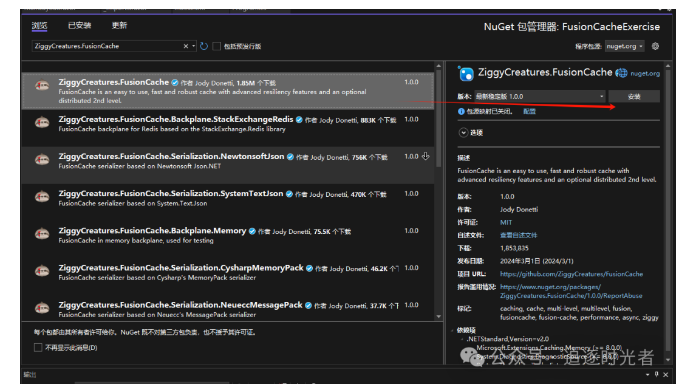Click the FusionCache logo in details pane
The height and width of the screenshot is (390, 685).
point(466,73)
